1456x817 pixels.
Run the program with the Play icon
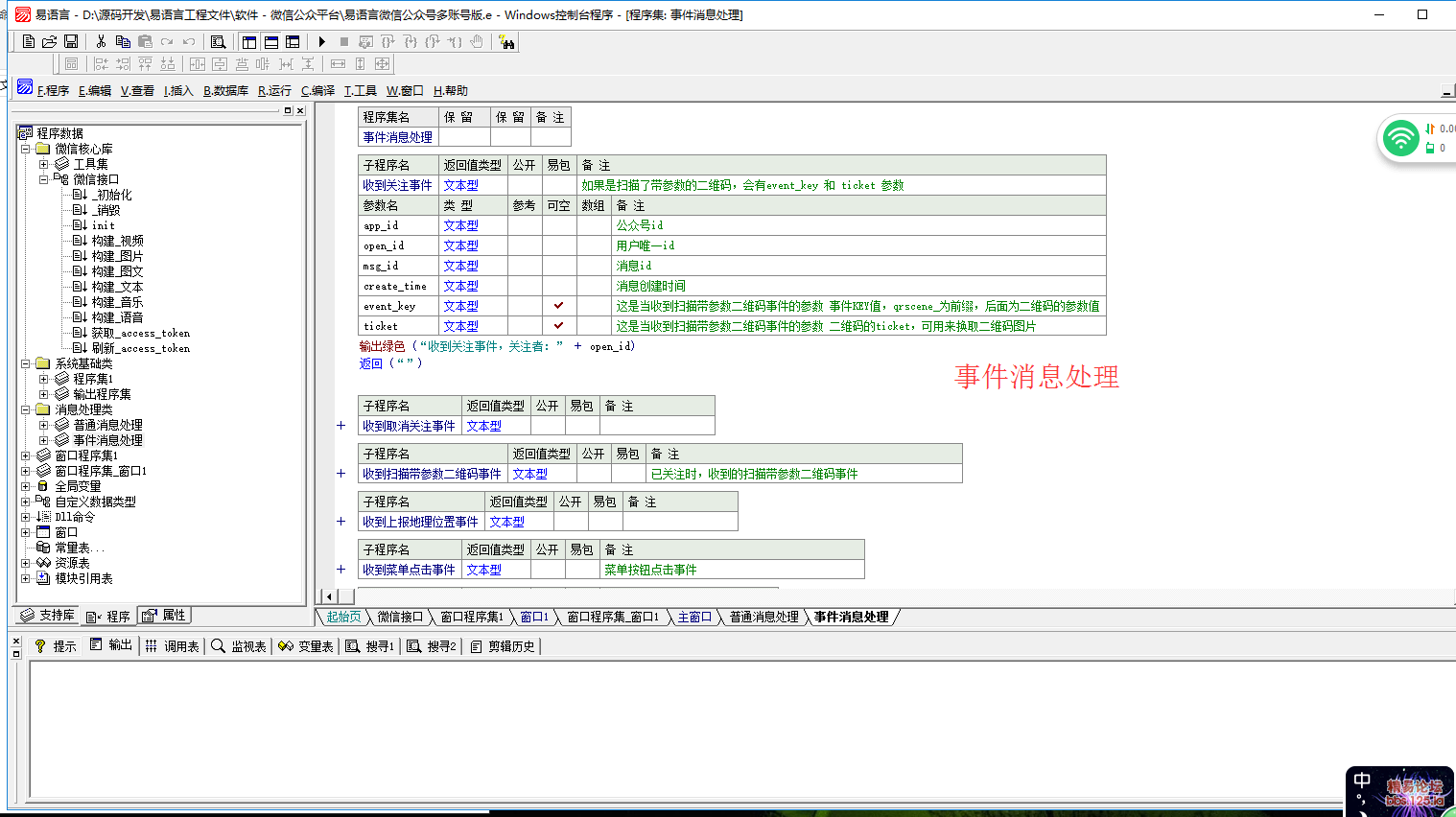pos(322,41)
